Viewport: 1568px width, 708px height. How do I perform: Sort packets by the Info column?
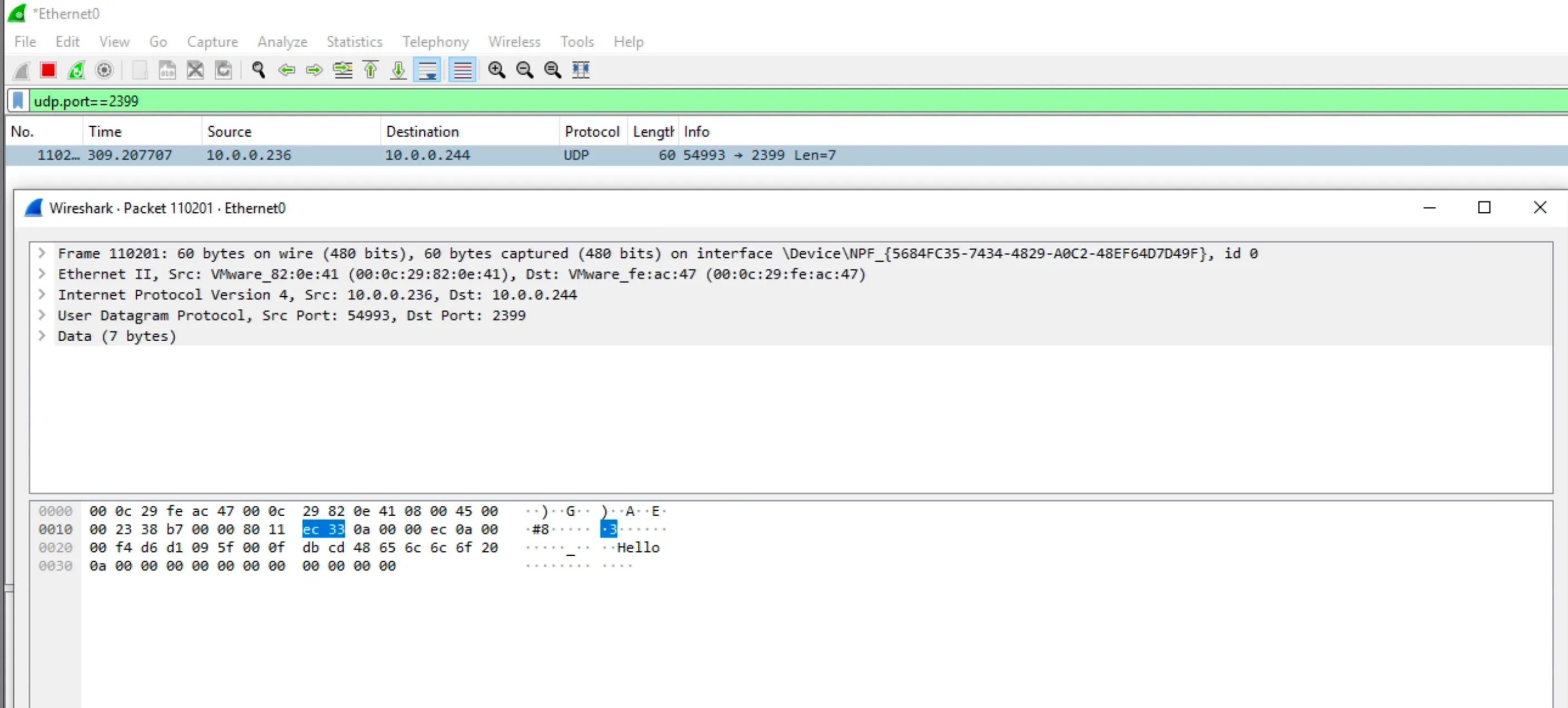coord(1123,132)
